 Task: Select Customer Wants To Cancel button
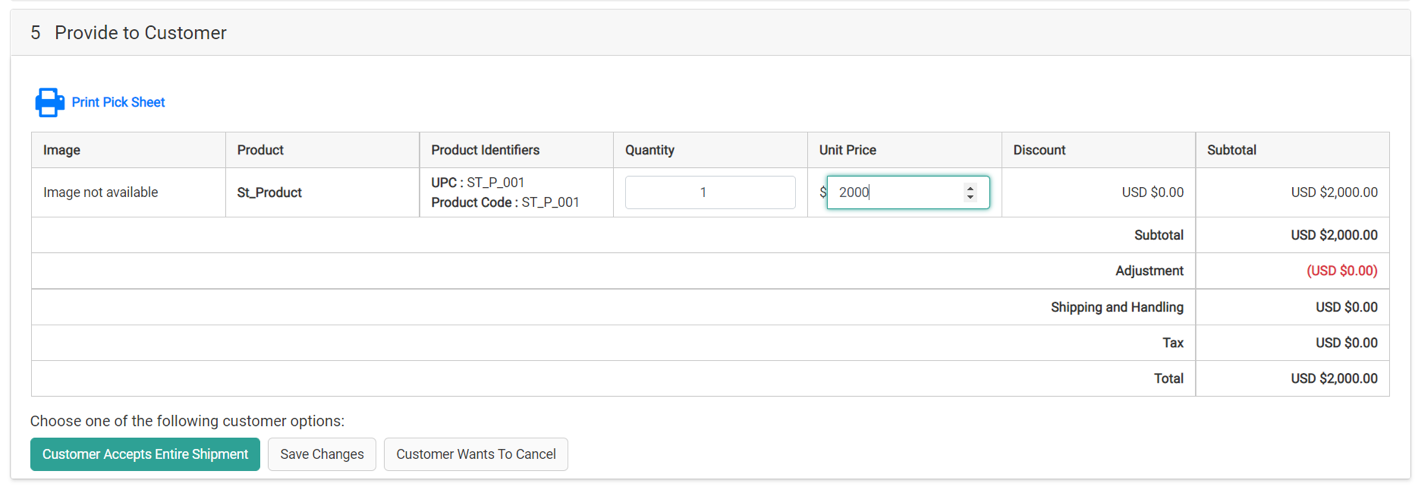pyautogui.click(x=476, y=454)
